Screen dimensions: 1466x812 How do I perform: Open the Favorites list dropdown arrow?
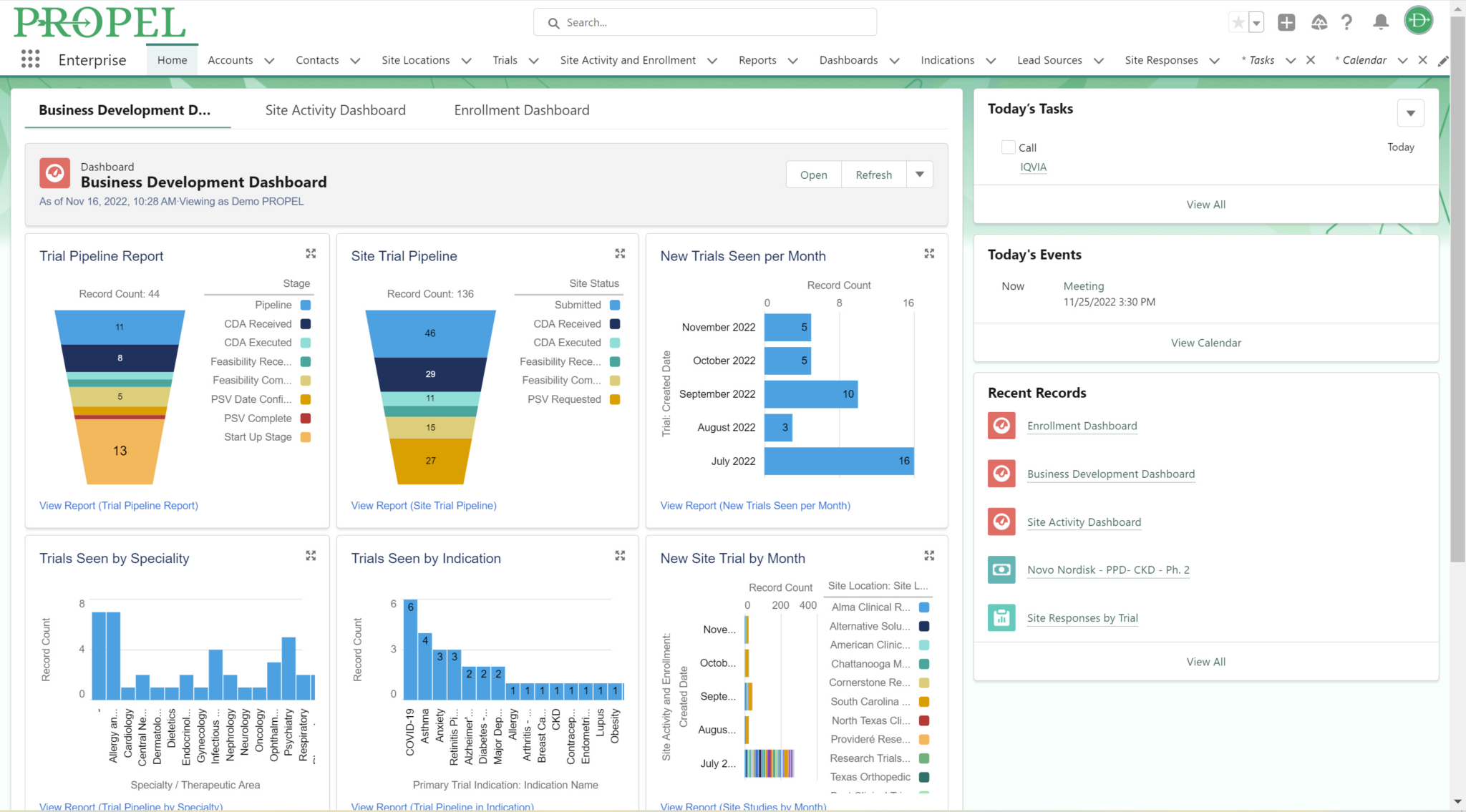[x=1256, y=23]
